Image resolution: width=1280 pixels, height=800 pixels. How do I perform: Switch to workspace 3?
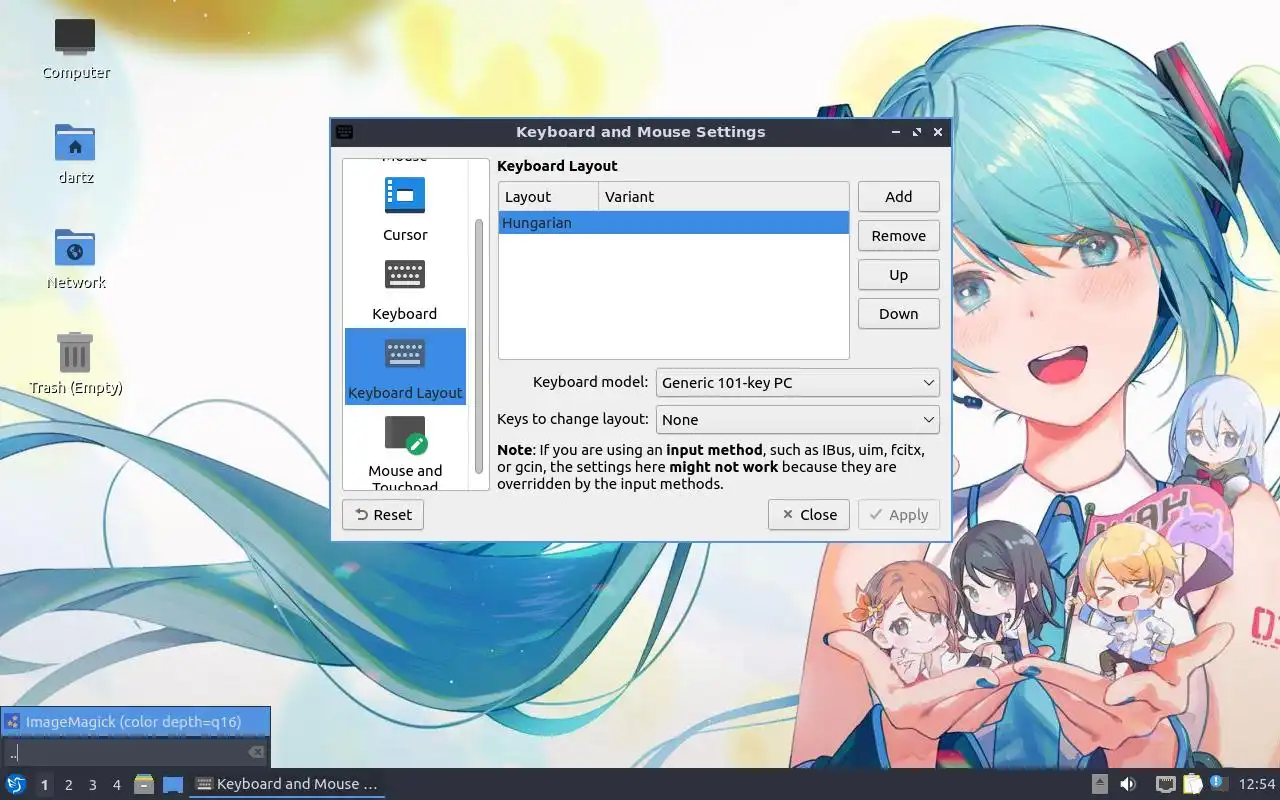point(93,785)
